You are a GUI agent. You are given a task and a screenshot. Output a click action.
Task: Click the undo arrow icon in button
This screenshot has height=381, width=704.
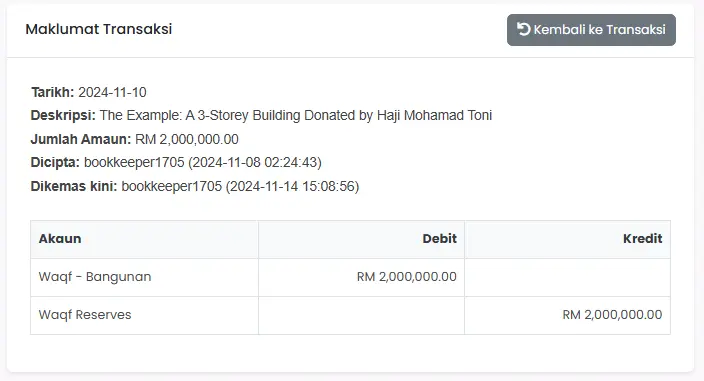coord(524,29)
